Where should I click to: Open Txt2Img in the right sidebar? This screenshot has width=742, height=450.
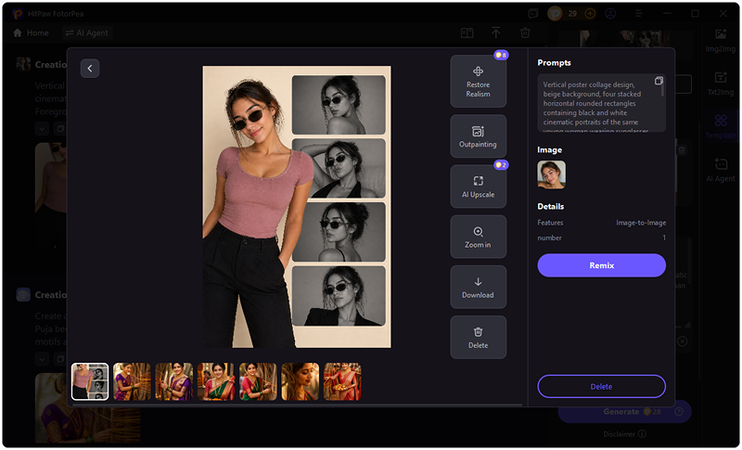point(720,83)
